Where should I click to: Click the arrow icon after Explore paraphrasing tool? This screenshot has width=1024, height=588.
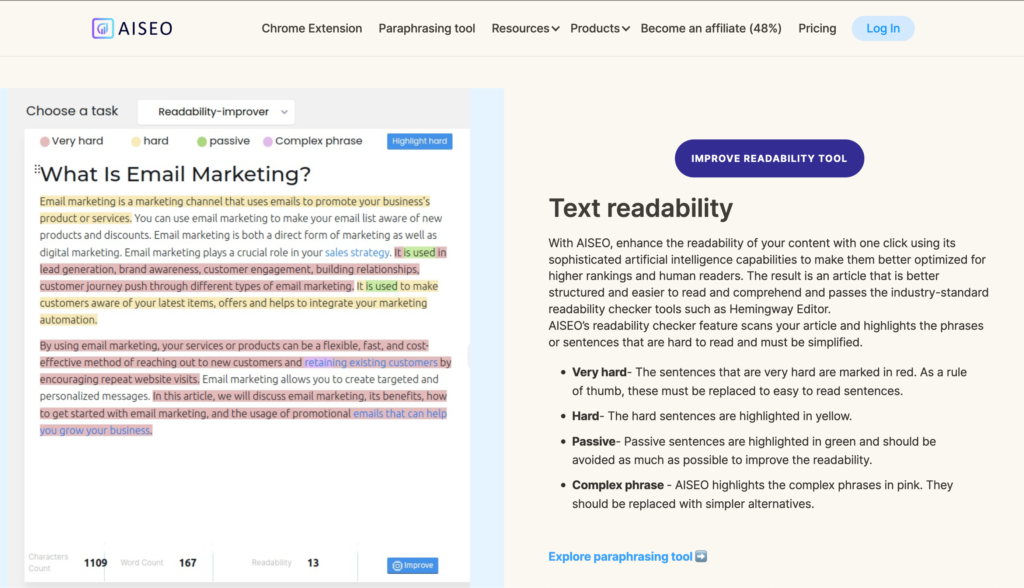704,557
